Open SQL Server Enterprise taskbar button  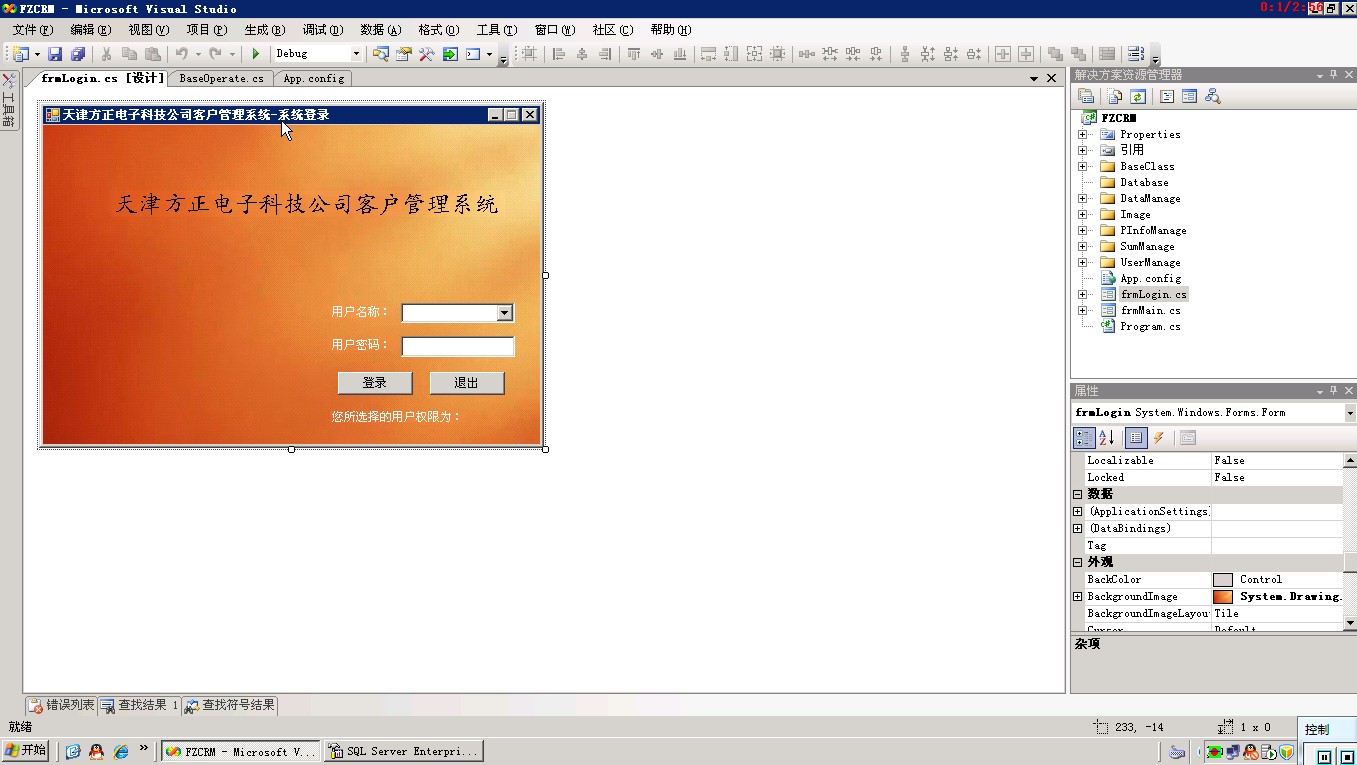pos(404,751)
